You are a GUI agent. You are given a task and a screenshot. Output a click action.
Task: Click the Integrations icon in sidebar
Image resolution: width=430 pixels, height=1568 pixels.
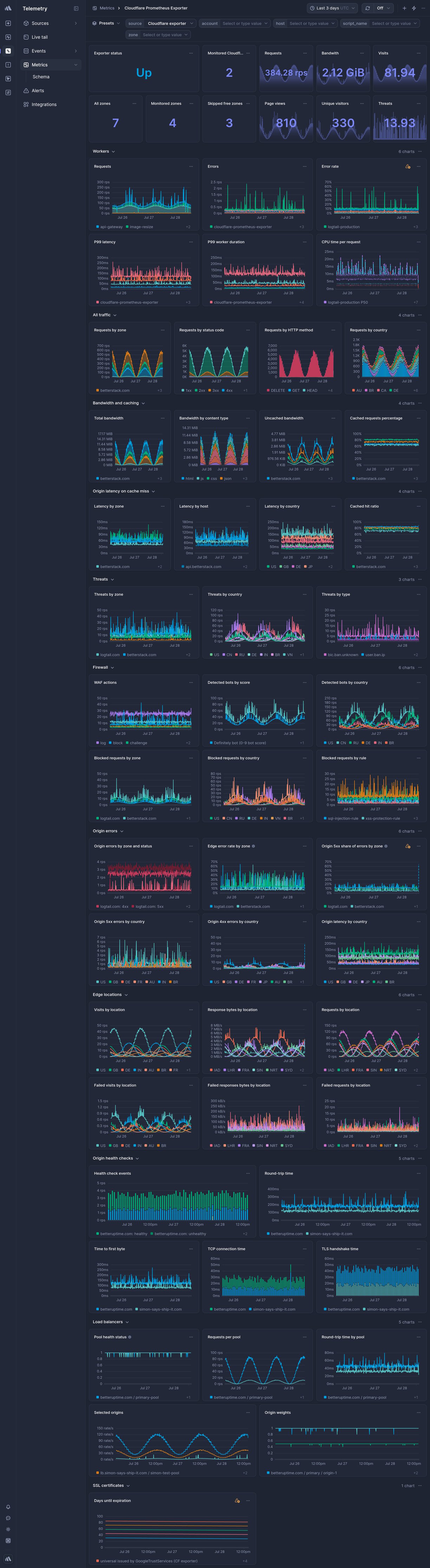tap(26, 105)
